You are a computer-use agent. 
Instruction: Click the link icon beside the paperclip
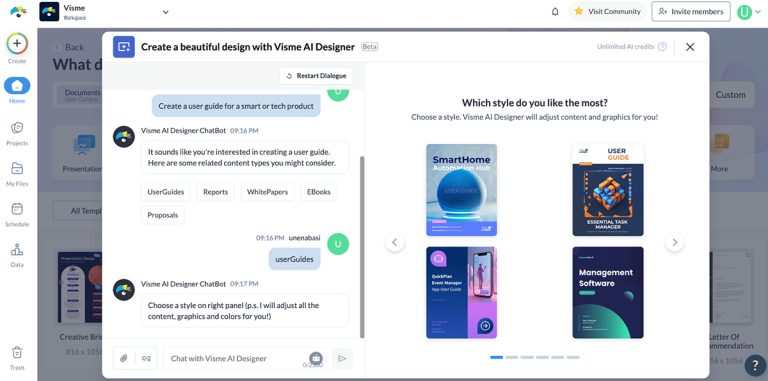click(x=146, y=358)
